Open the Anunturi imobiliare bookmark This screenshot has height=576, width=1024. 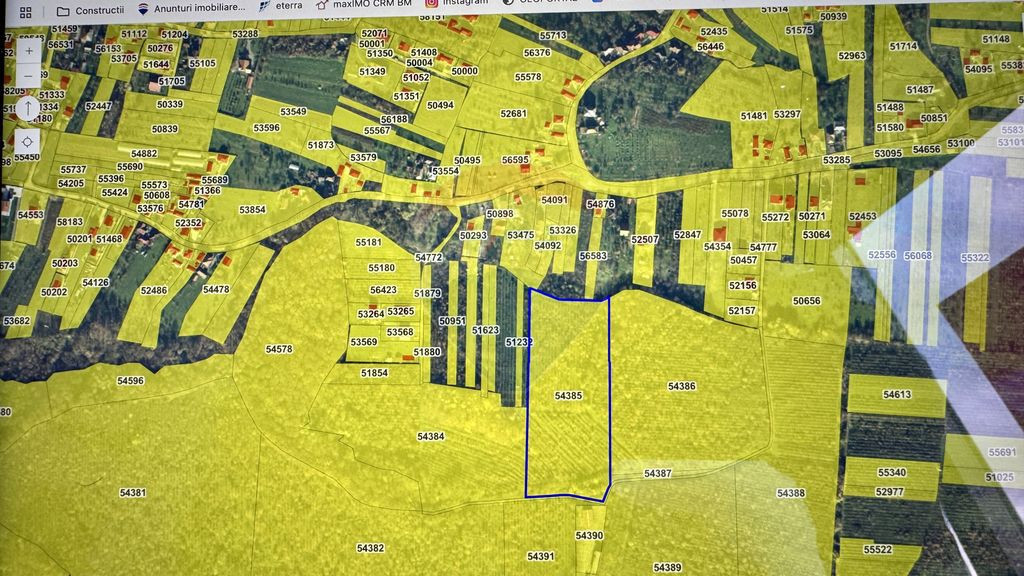191,8
